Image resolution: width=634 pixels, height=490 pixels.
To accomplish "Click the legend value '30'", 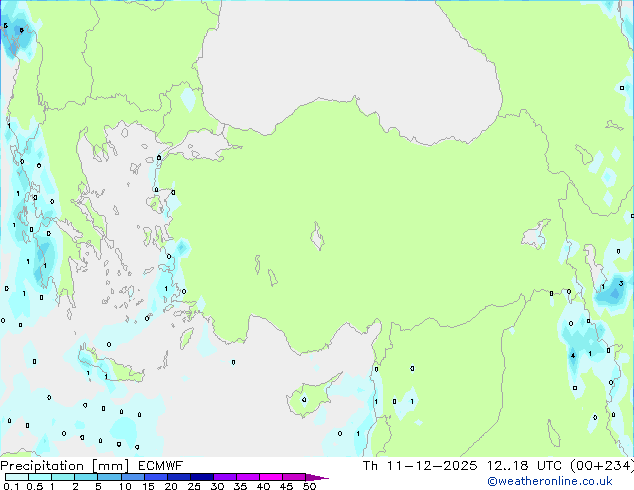I will pos(217,486).
